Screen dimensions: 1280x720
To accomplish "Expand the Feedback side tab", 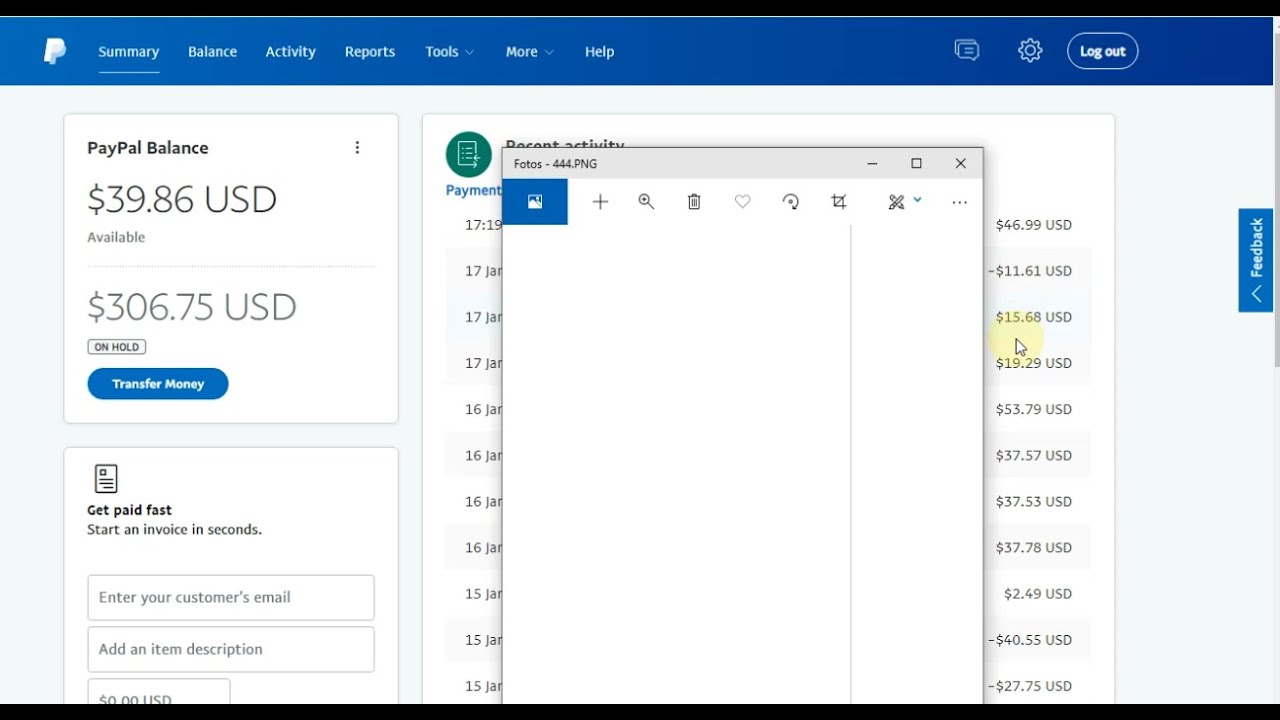I will pos(1256,260).
